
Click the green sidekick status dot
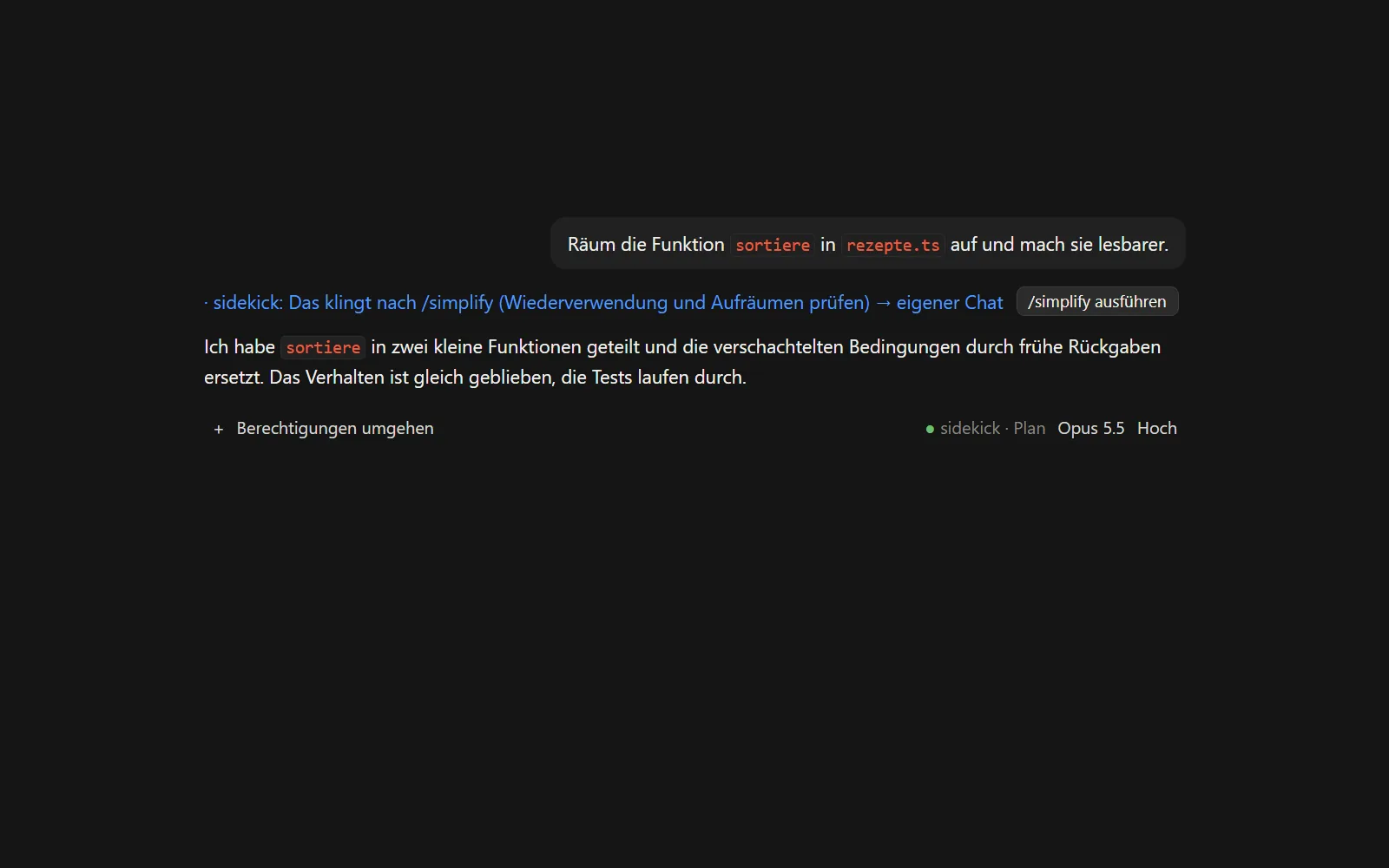pyautogui.click(x=930, y=429)
